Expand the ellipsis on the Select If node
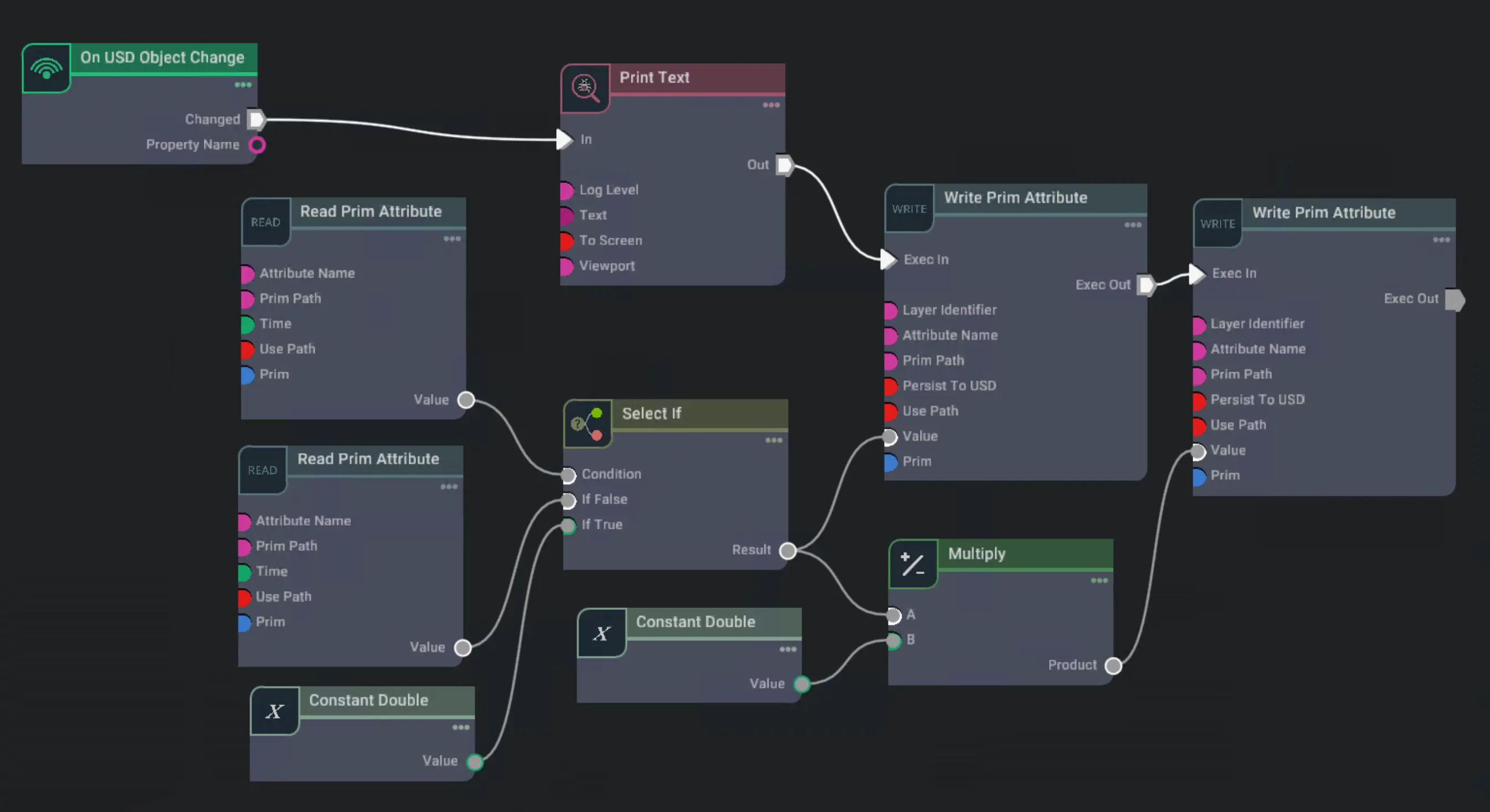 [x=774, y=440]
